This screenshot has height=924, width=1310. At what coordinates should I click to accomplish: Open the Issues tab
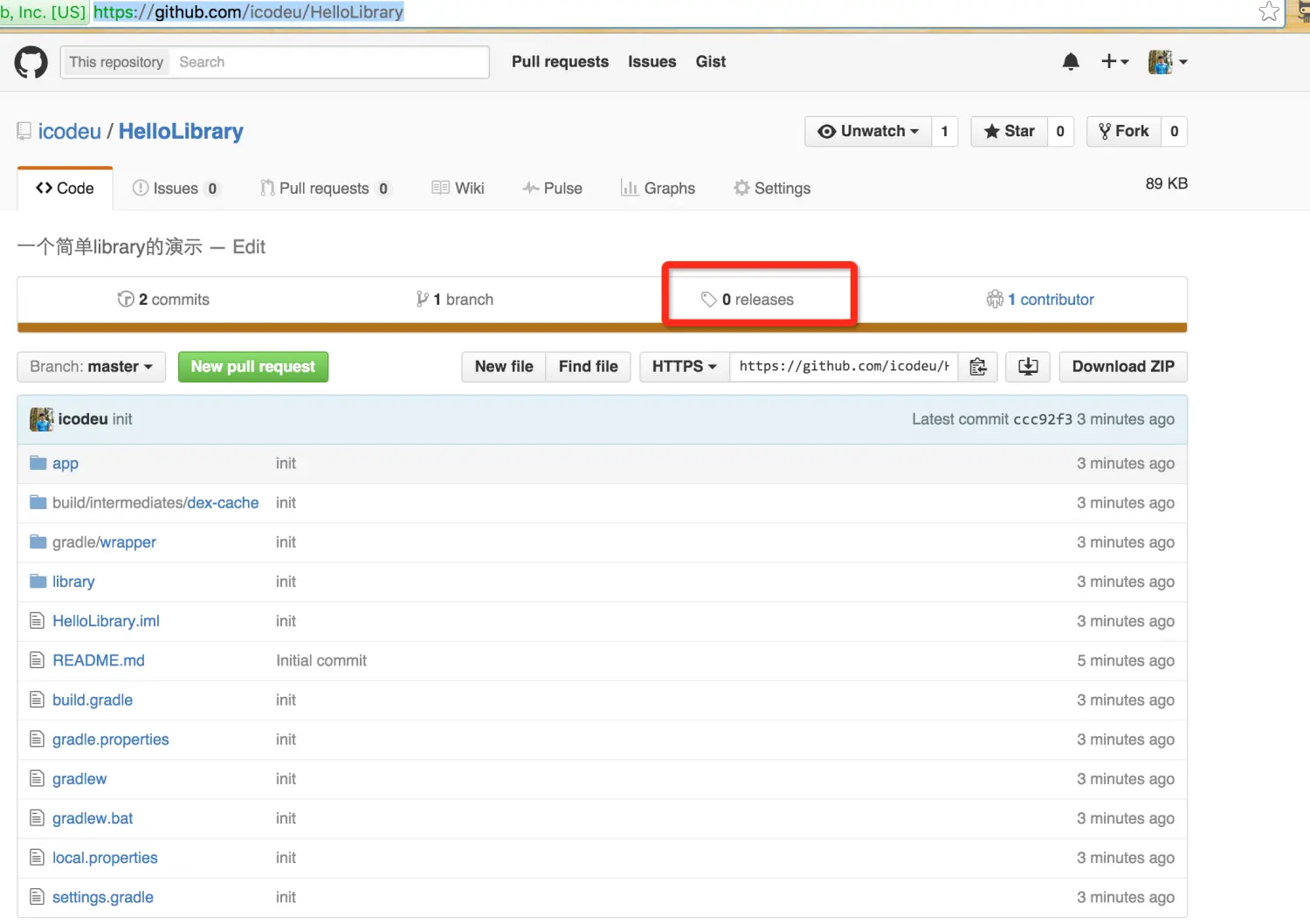tap(176, 189)
